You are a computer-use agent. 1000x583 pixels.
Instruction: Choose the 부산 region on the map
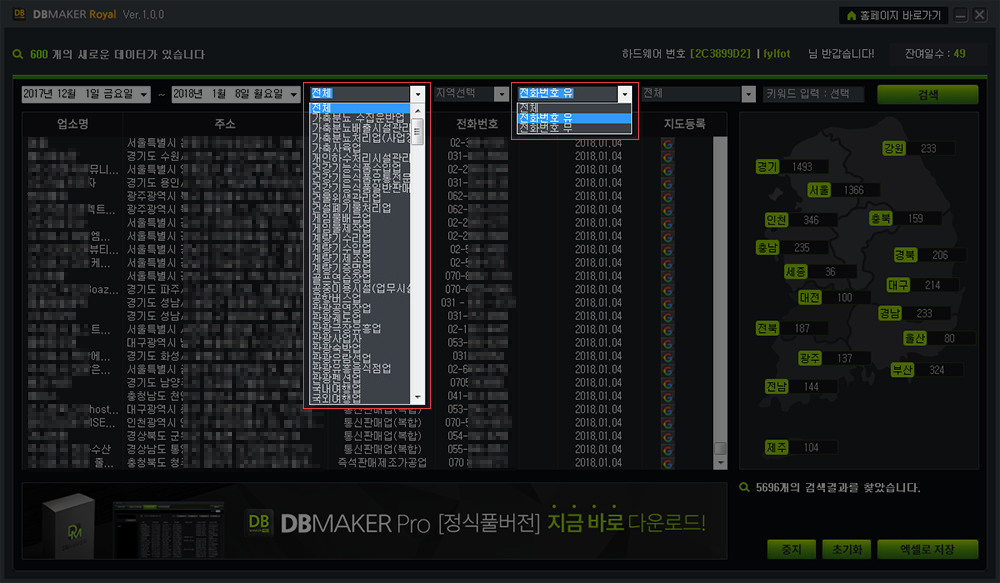[x=902, y=370]
